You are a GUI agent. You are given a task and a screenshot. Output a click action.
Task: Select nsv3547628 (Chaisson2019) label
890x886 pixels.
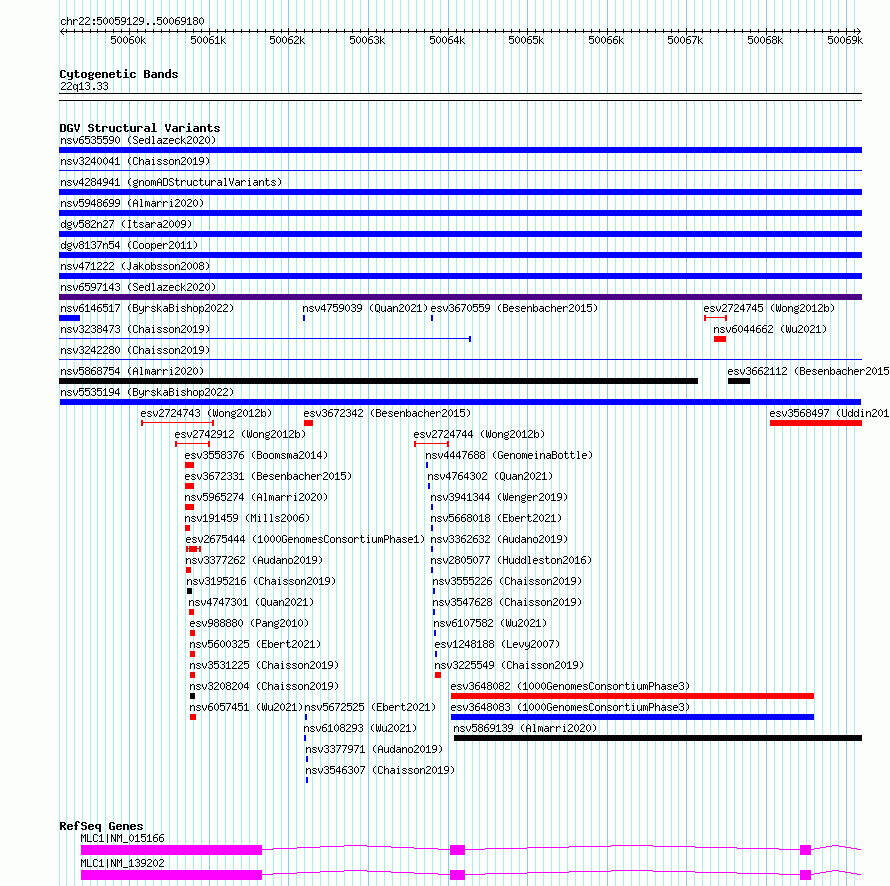507,602
